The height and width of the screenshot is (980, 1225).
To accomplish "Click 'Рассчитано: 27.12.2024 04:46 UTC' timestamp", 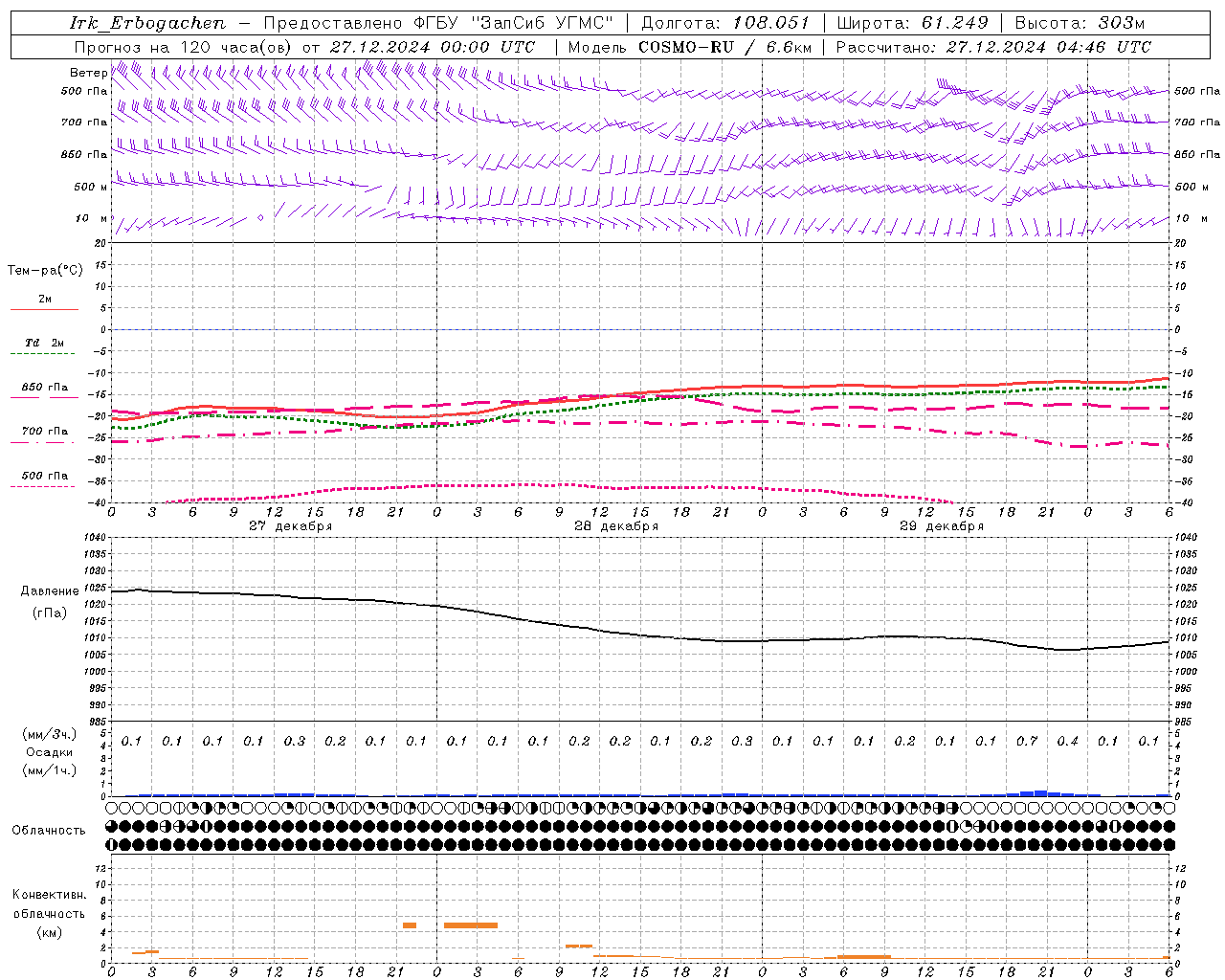I will click(x=993, y=47).
